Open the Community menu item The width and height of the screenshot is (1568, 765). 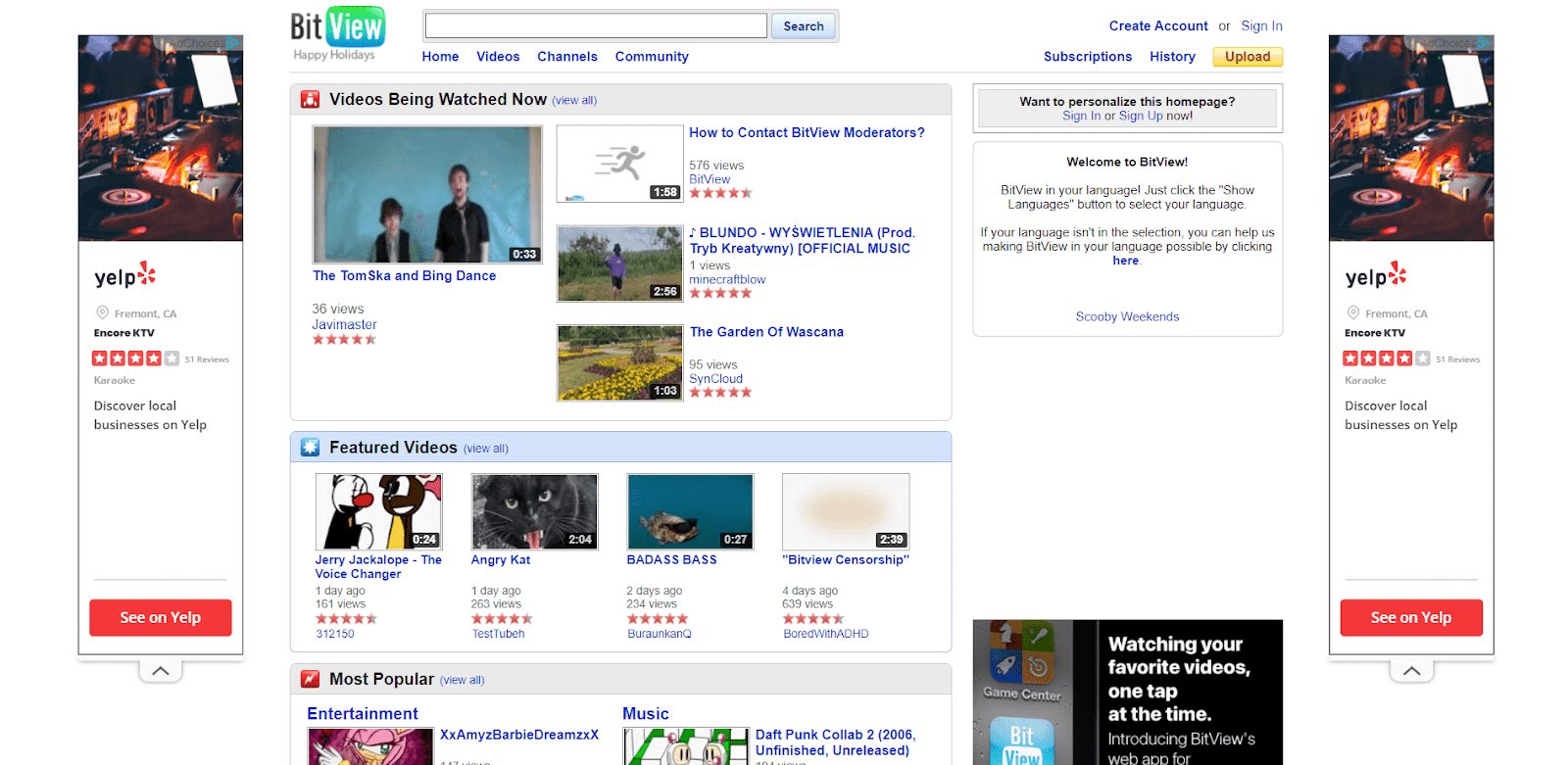click(652, 57)
